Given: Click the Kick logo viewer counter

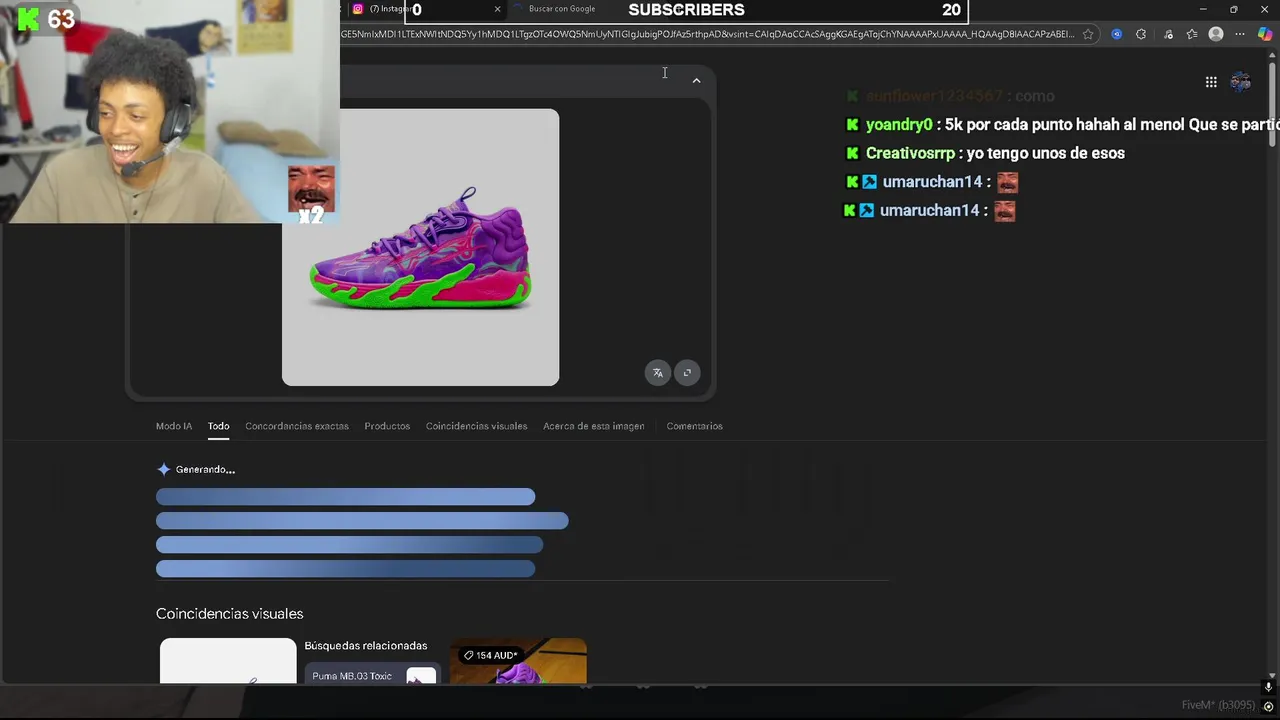Looking at the screenshot, I should point(46,19).
